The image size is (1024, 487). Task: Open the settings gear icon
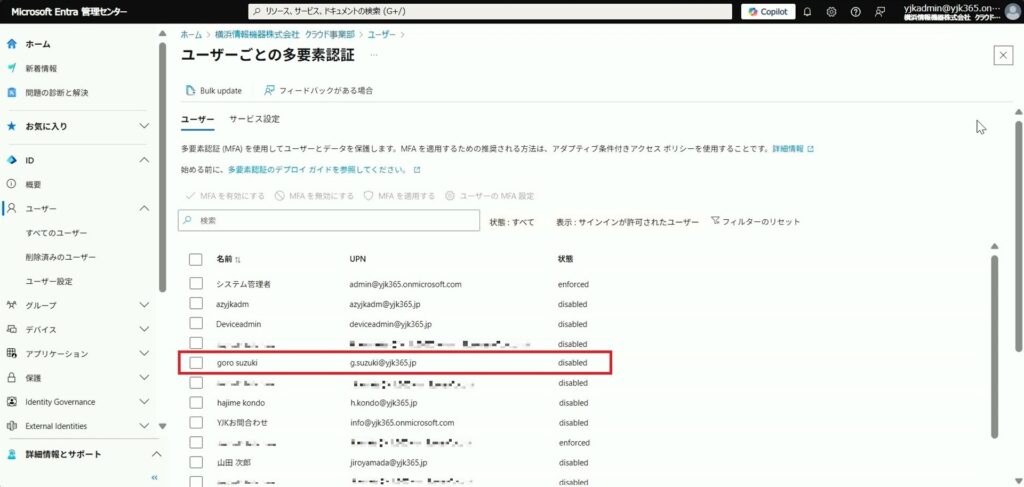[x=831, y=12]
